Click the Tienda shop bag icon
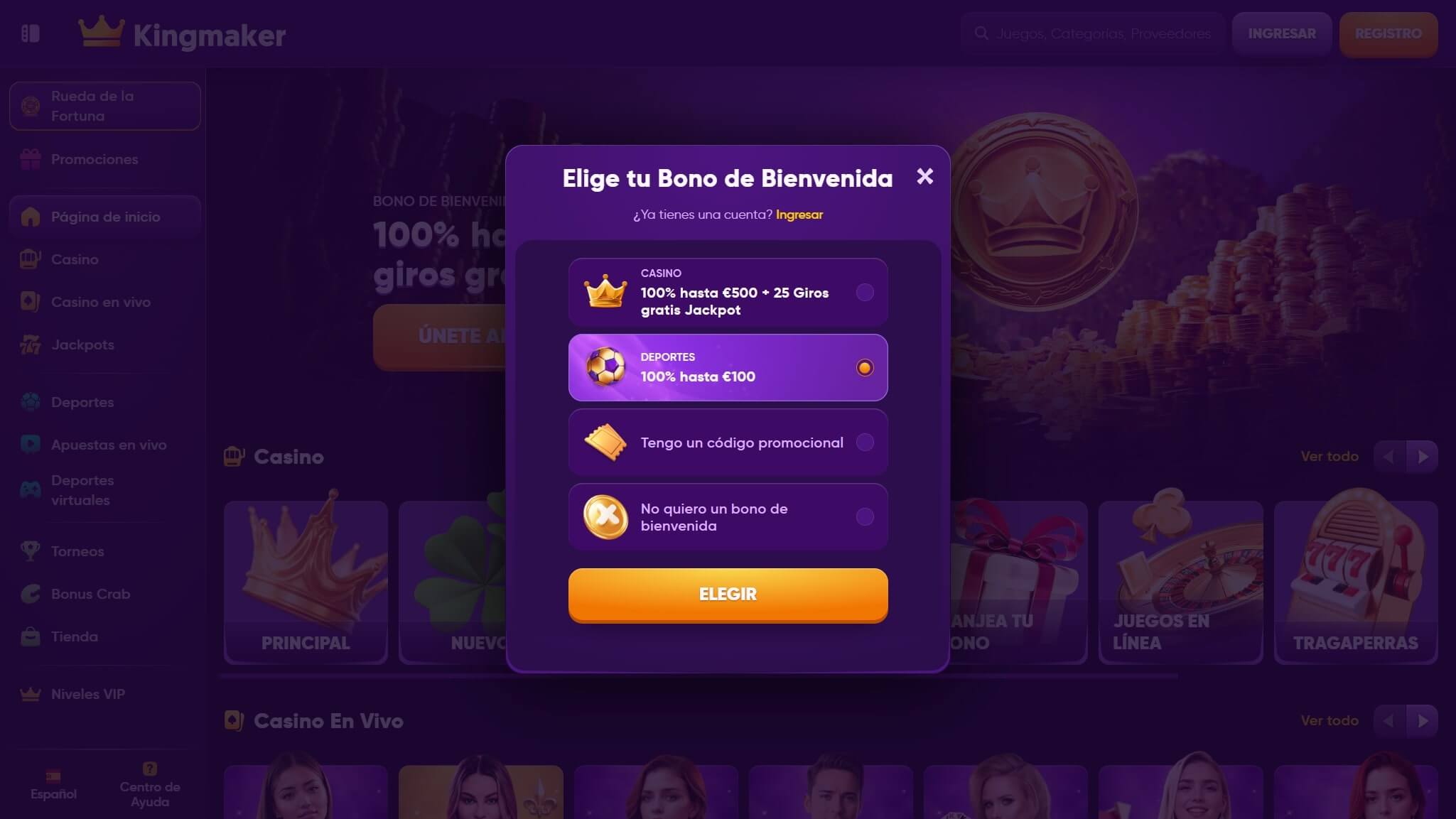This screenshot has height=819, width=1456. (x=31, y=636)
